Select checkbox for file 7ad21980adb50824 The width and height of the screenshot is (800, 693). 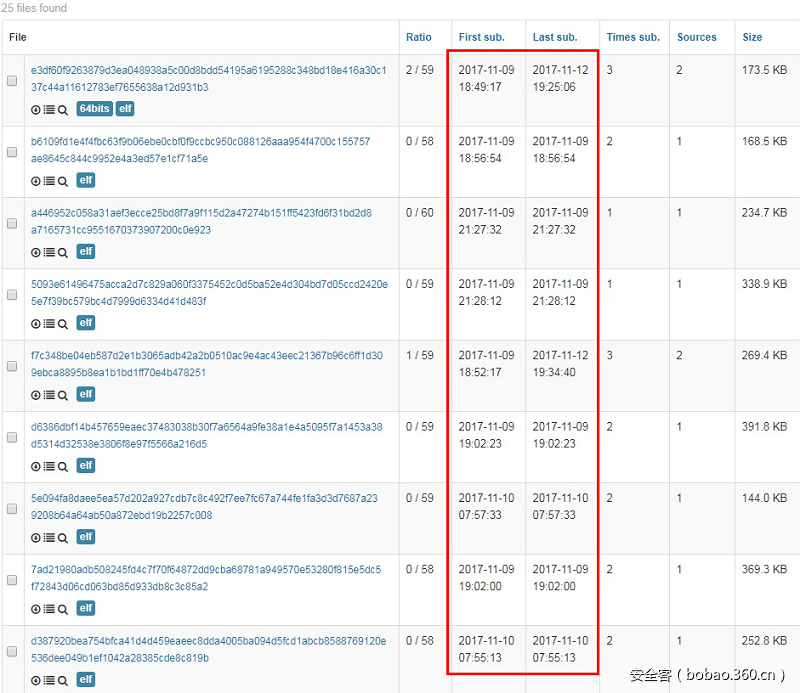(12, 580)
